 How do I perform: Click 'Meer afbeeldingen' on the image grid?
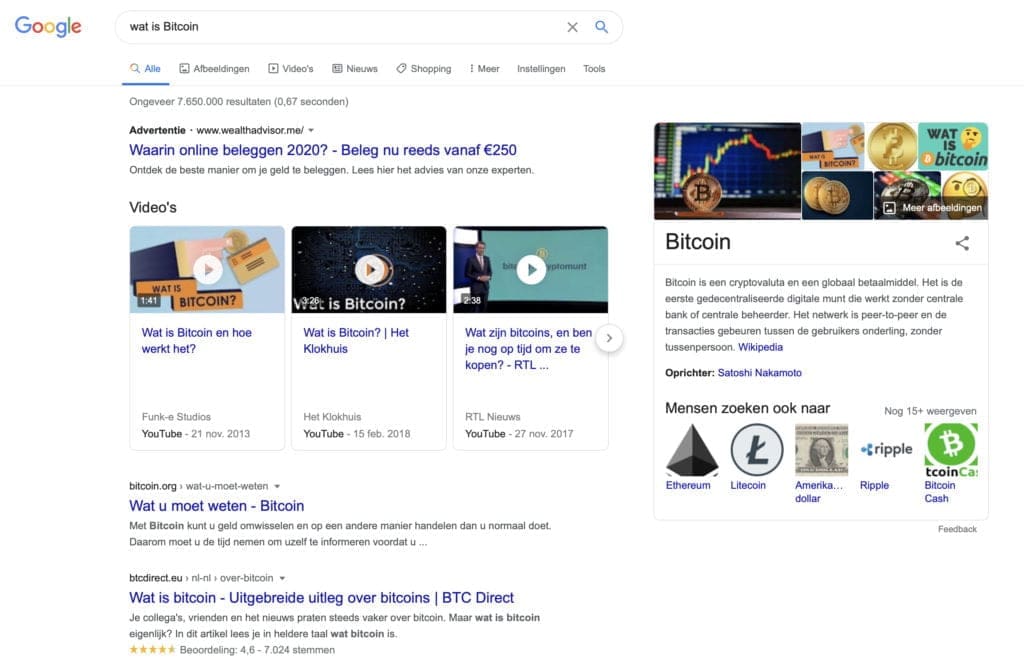click(933, 208)
